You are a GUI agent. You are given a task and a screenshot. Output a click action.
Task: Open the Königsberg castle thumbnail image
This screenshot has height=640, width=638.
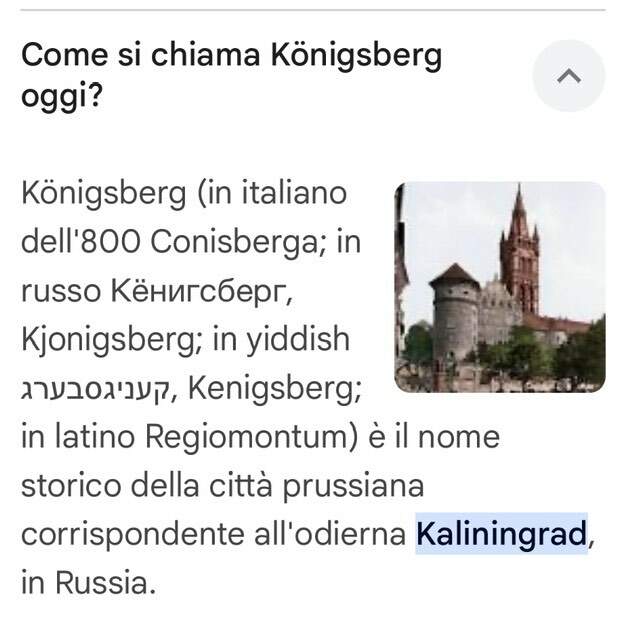[x=500, y=287]
